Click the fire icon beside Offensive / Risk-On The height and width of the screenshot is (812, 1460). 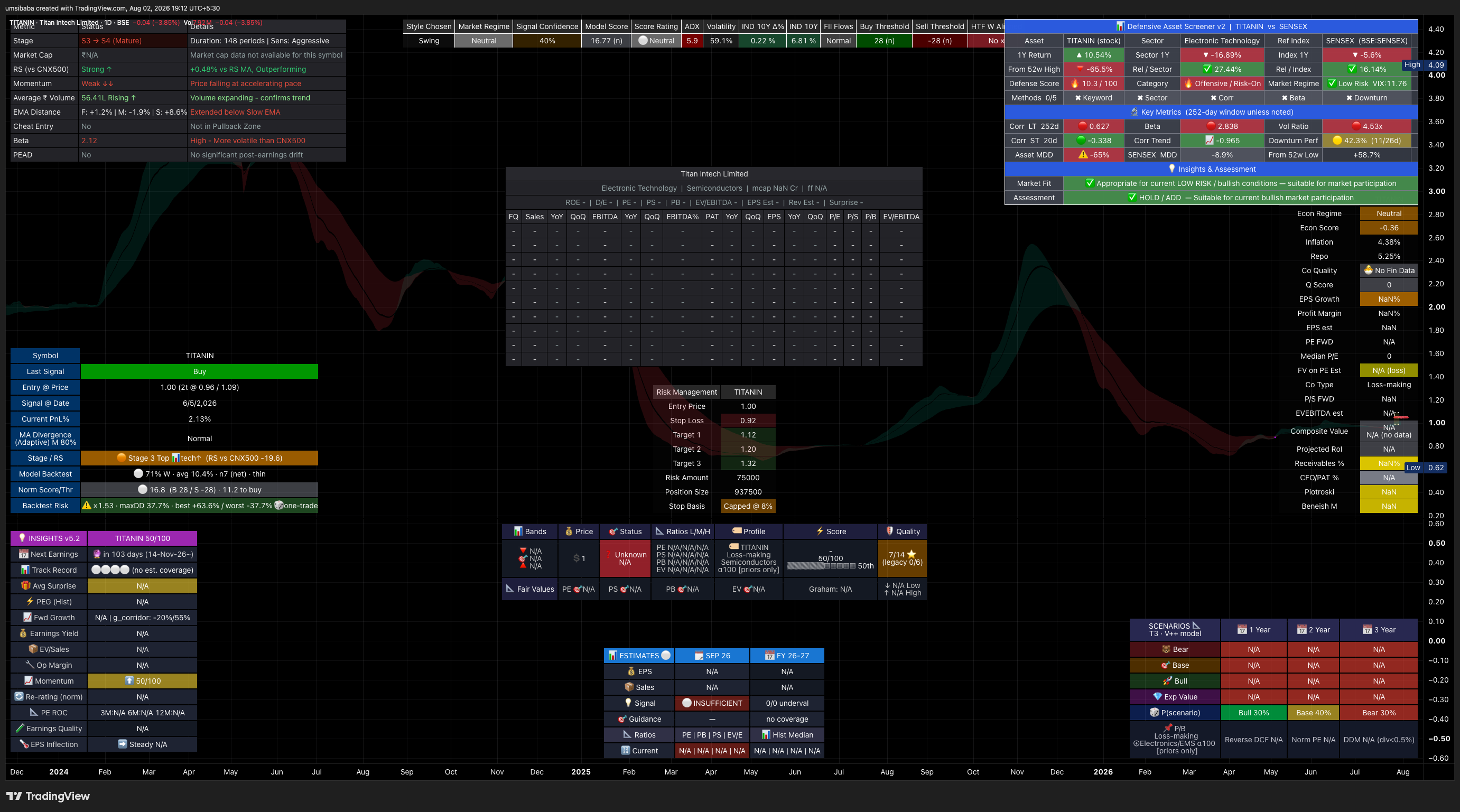[x=1188, y=83]
